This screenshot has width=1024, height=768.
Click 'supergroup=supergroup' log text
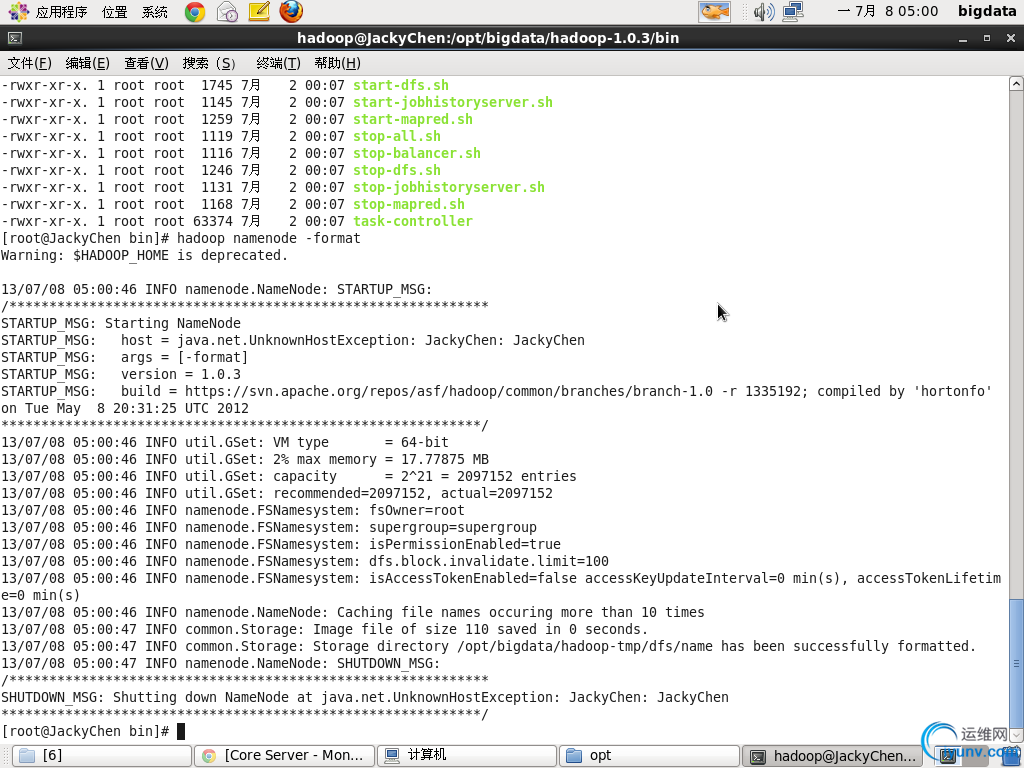[x=453, y=527]
